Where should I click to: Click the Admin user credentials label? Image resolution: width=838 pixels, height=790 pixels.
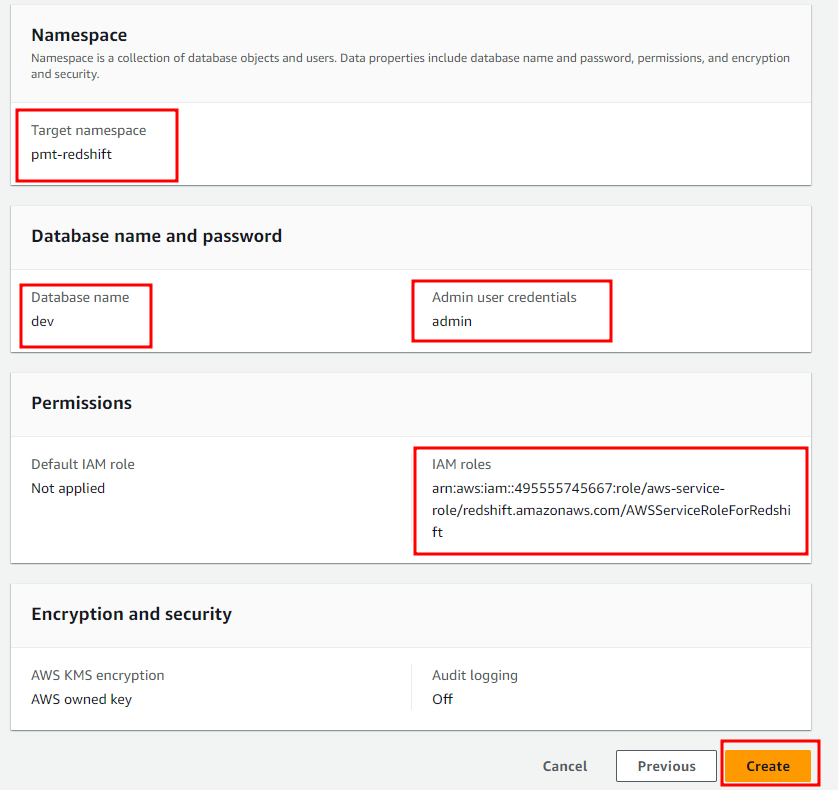(504, 297)
